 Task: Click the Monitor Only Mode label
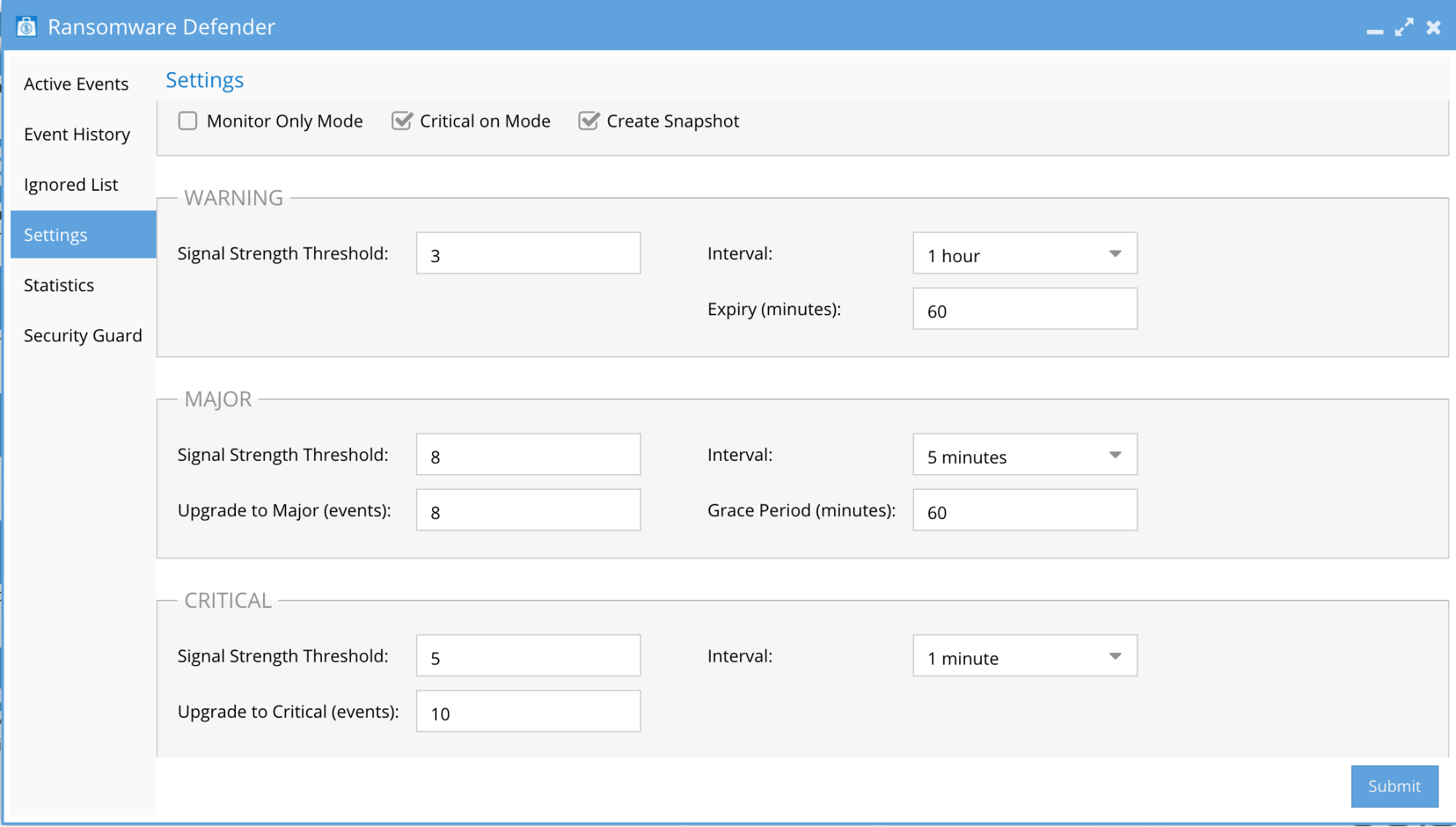pos(285,122)
